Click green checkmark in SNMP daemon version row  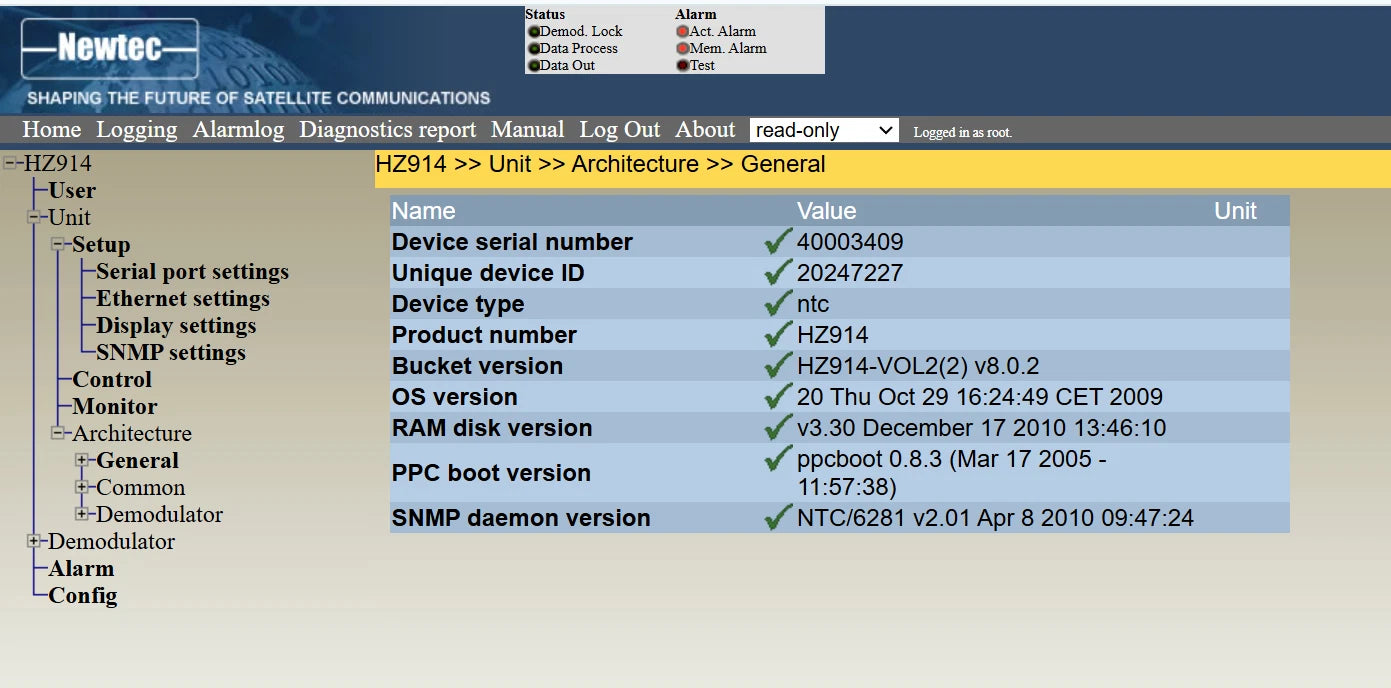778,517
